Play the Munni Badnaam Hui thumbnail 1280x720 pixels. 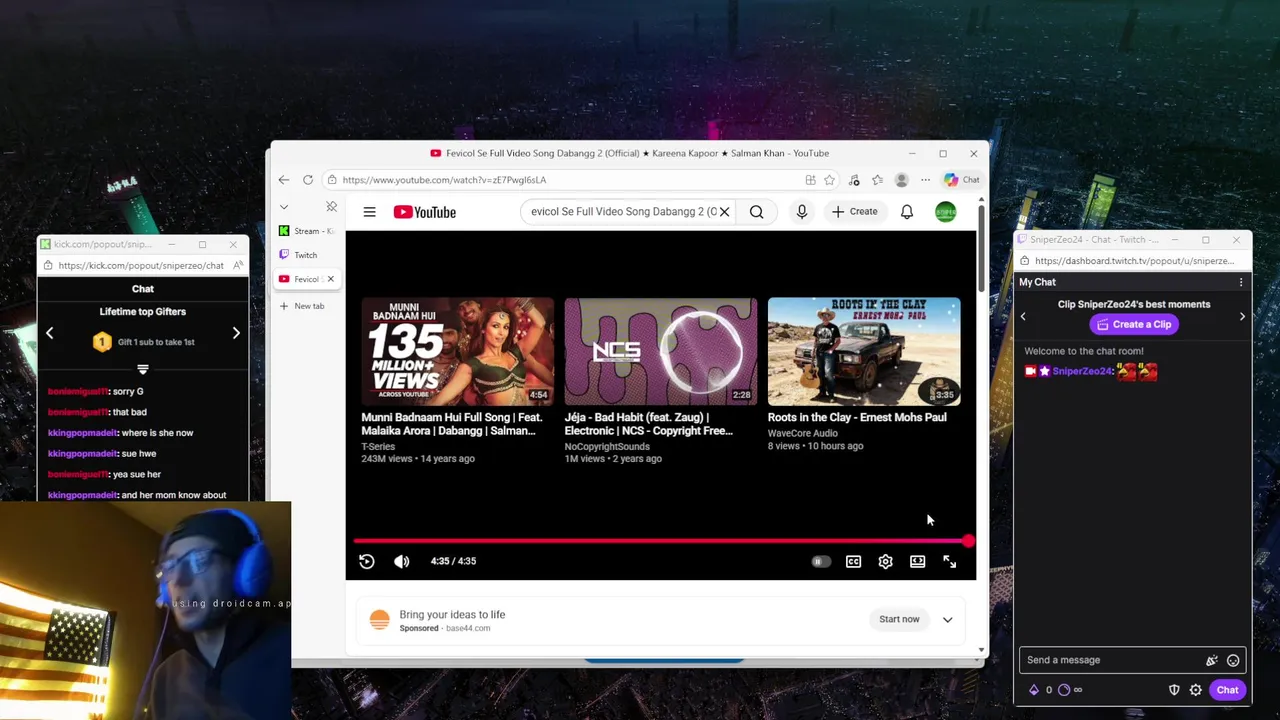click(x=457, y=351)
